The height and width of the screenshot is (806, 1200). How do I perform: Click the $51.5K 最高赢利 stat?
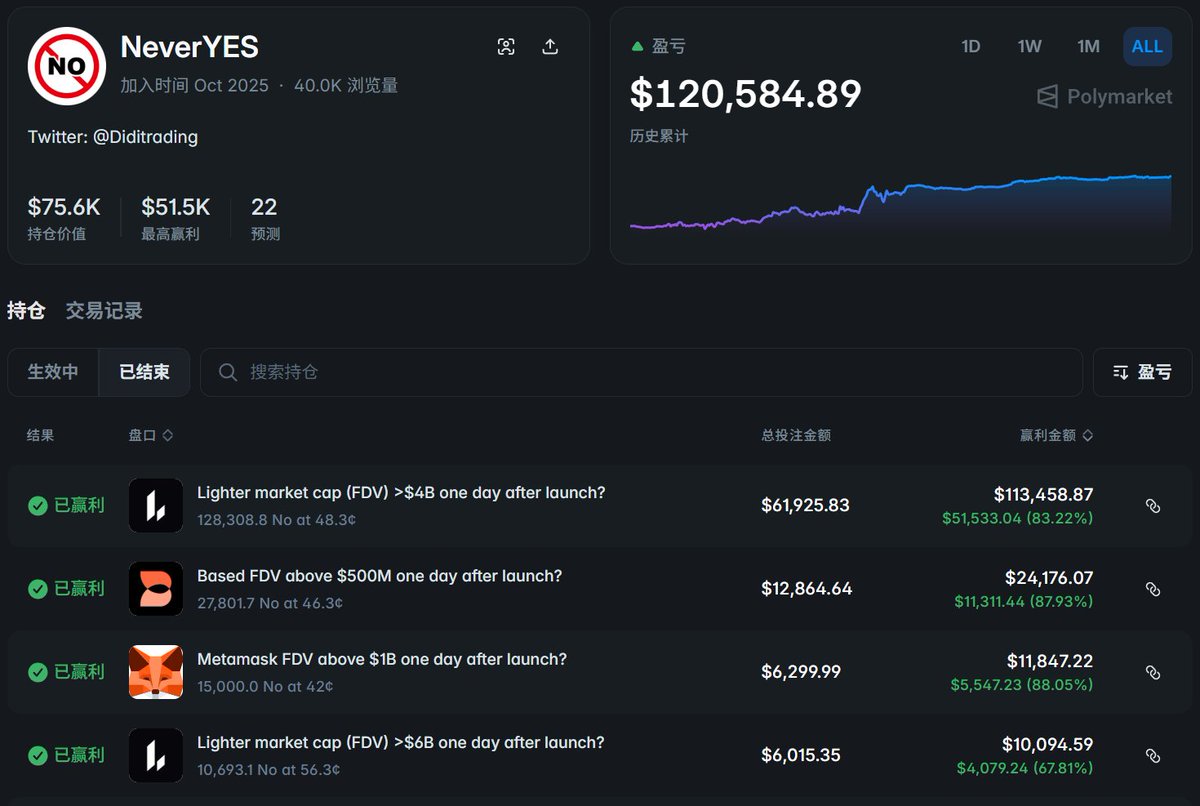click(176, 218)
